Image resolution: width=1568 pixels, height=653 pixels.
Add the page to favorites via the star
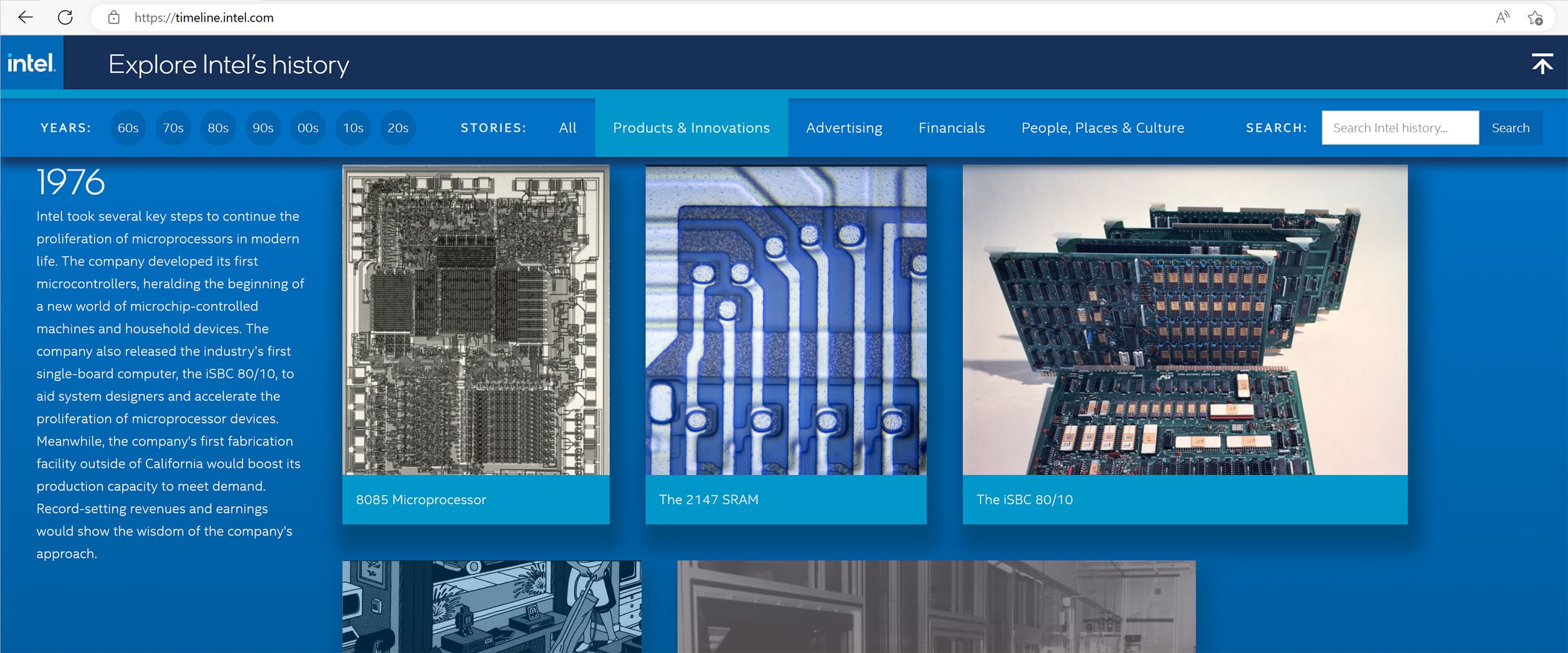point(1534,17)
